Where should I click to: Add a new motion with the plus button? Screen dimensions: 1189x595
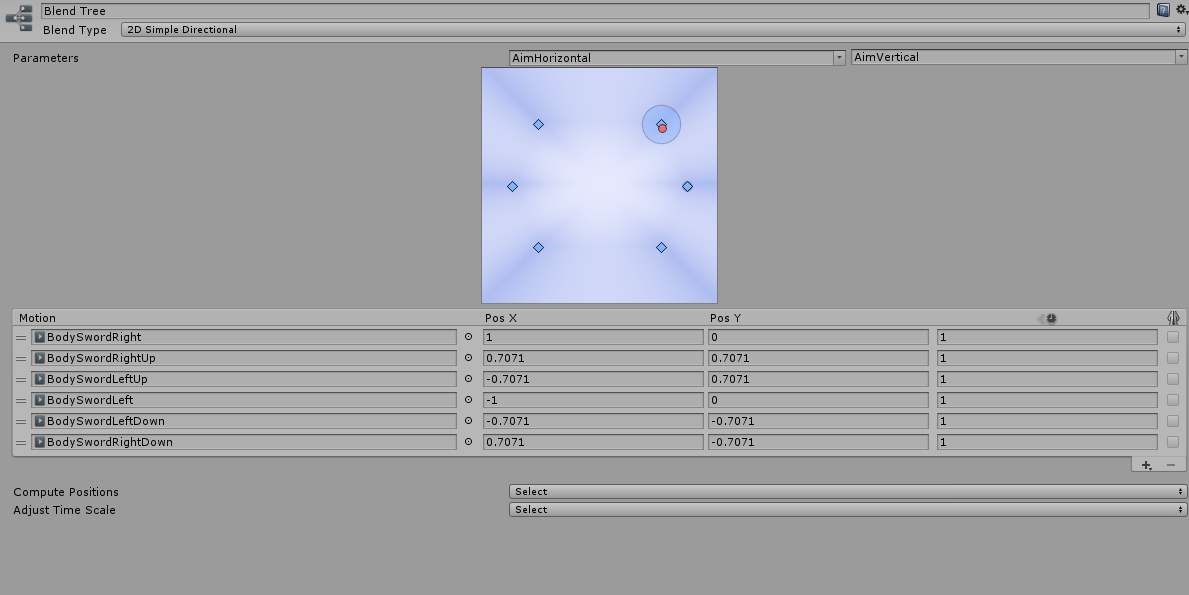1146,464
